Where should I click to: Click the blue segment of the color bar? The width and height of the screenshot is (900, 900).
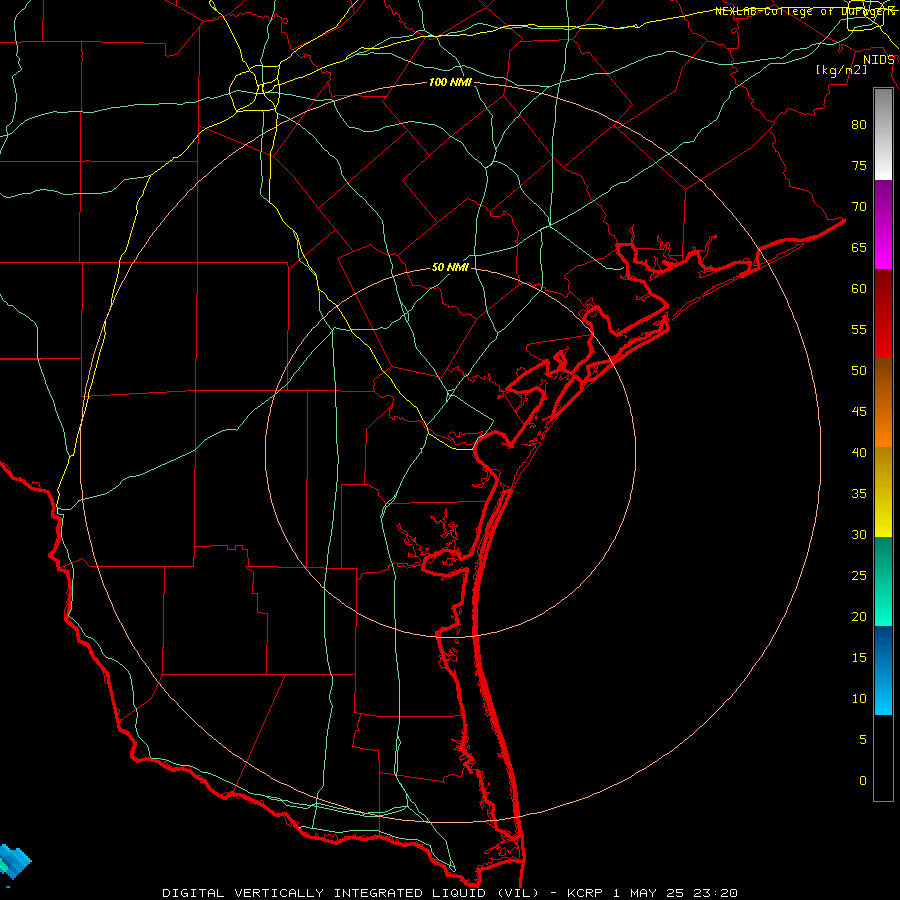coord(883,670)
